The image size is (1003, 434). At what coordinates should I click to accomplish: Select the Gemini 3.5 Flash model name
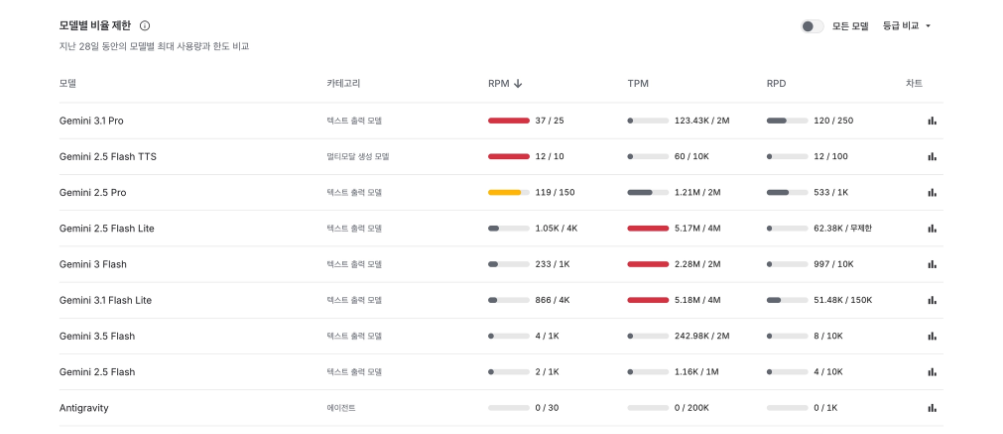pyautogui.click(x=97, y=335)
